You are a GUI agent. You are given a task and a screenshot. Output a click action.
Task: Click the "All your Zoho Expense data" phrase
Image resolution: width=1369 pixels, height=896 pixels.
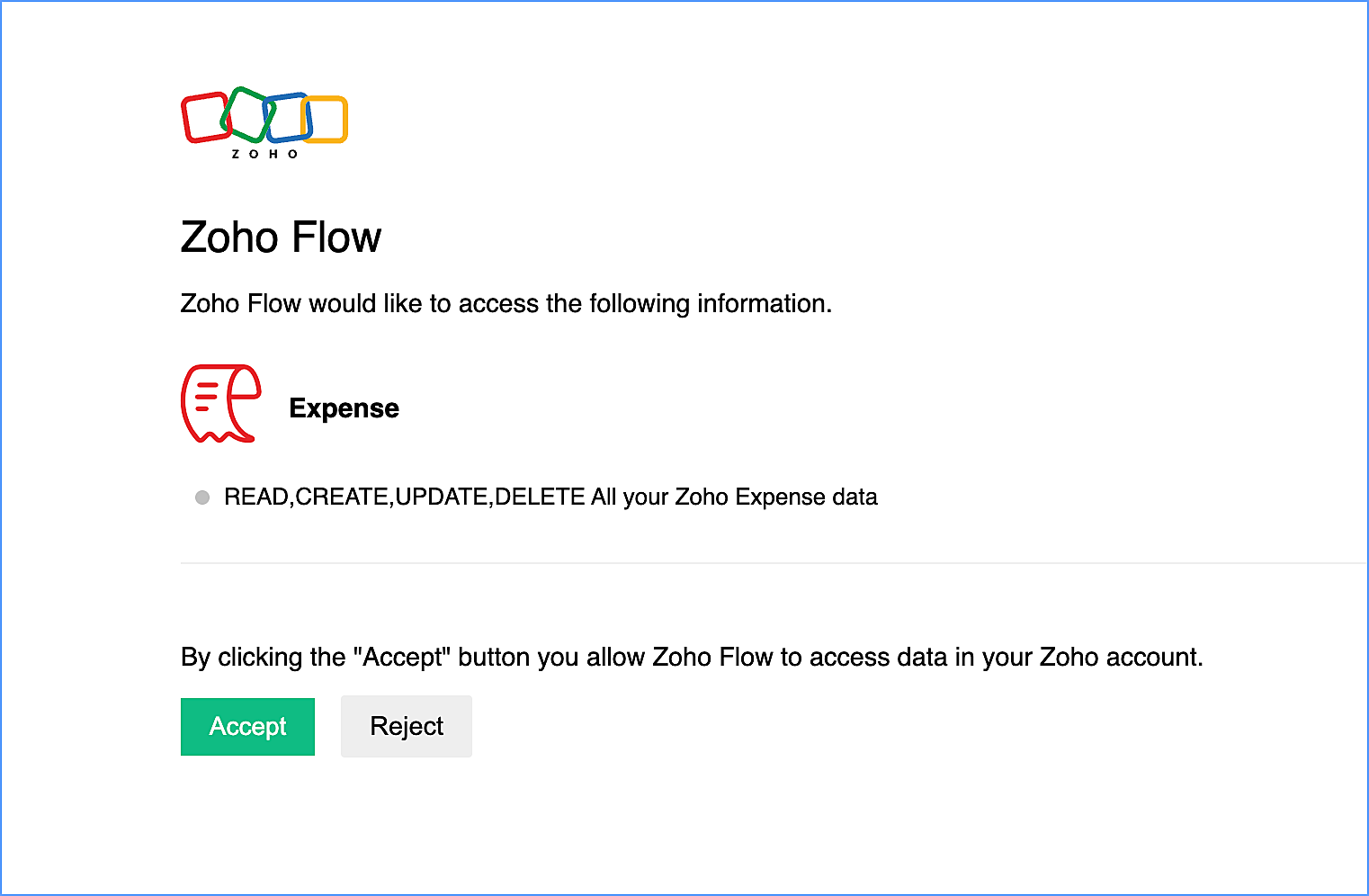click(734, 497)
